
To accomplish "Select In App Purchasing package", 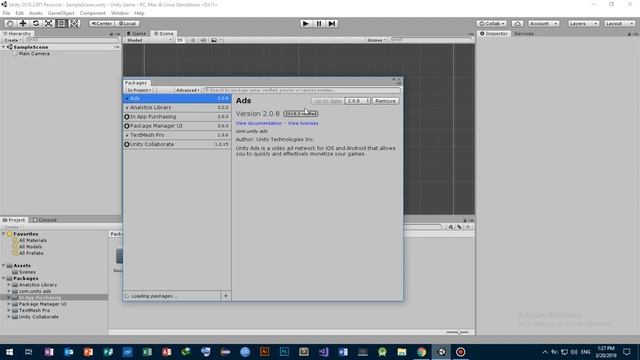I will click(x=177, y=117).
